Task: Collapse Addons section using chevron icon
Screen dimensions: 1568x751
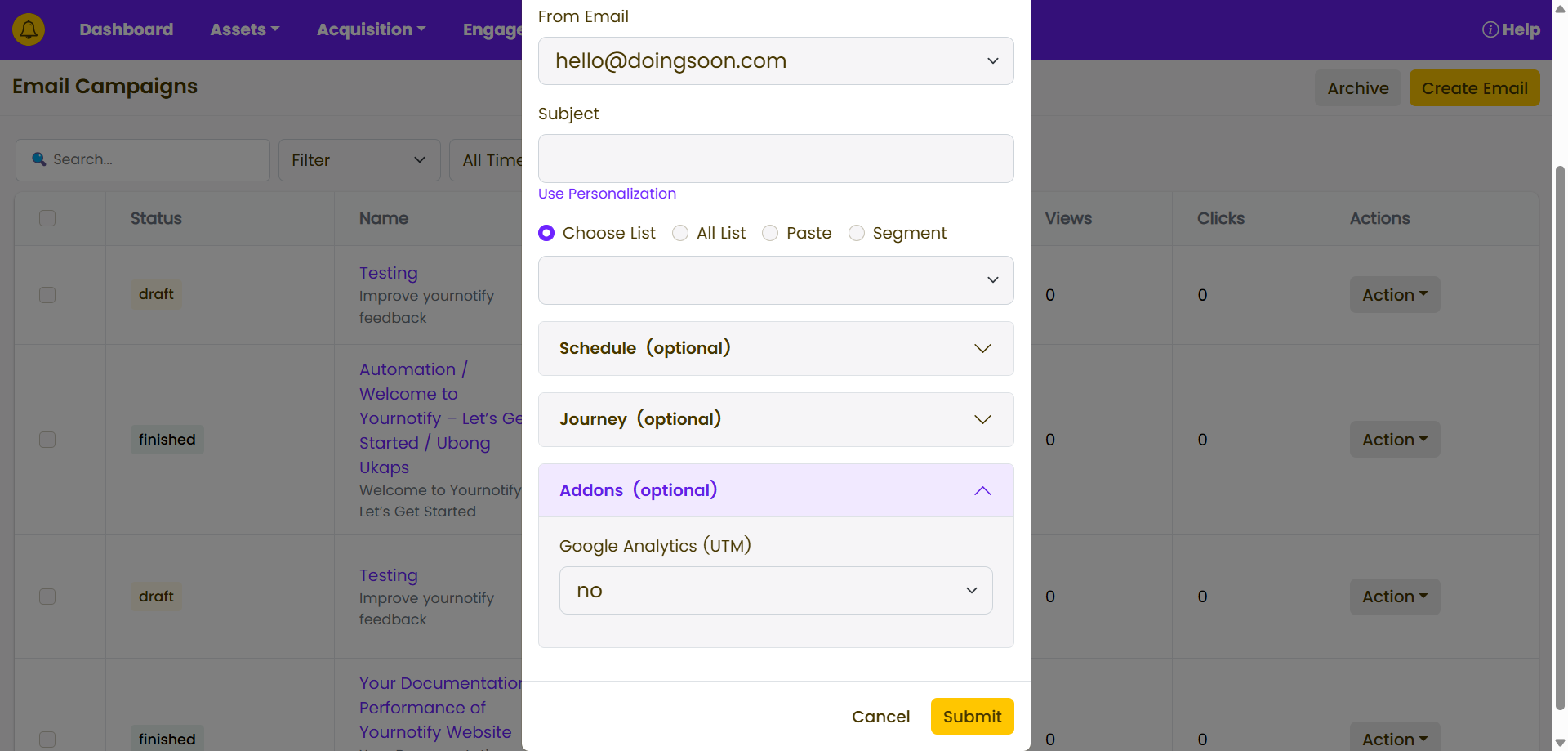Action: coord(982,490)
